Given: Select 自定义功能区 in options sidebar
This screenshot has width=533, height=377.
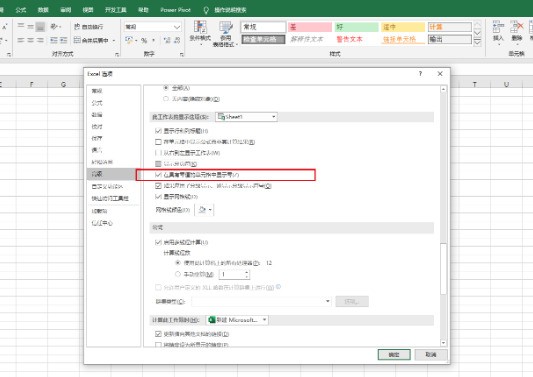Looking at the screenshot, I should tap(107, 186).
